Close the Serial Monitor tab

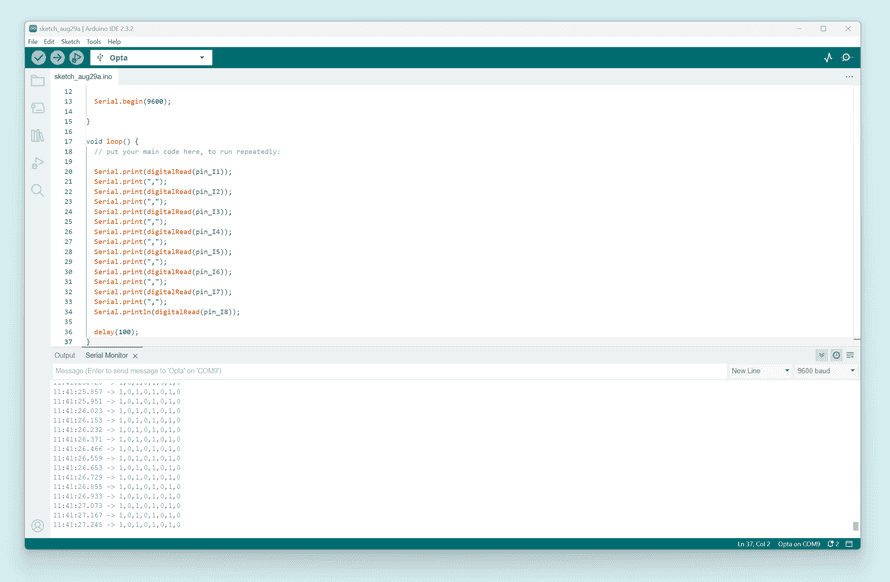coord(135,355)
